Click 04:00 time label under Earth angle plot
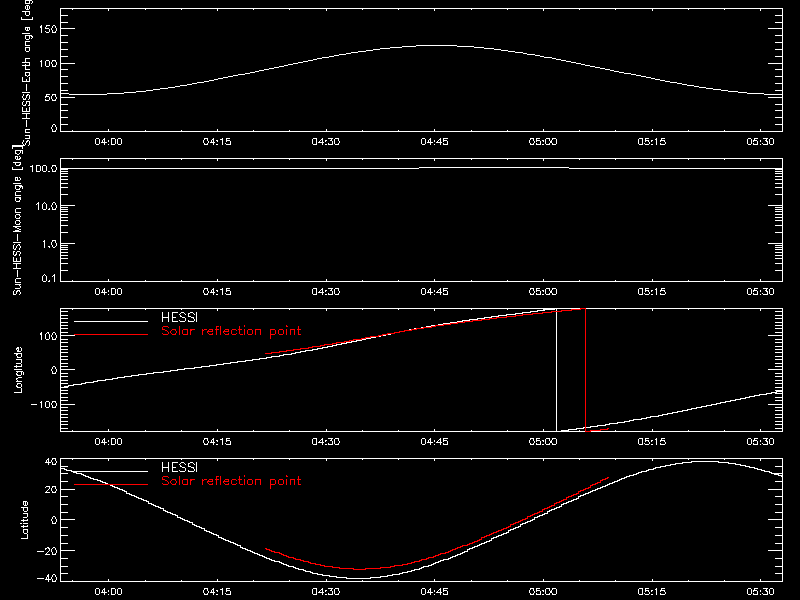 [x=108, y=142]
